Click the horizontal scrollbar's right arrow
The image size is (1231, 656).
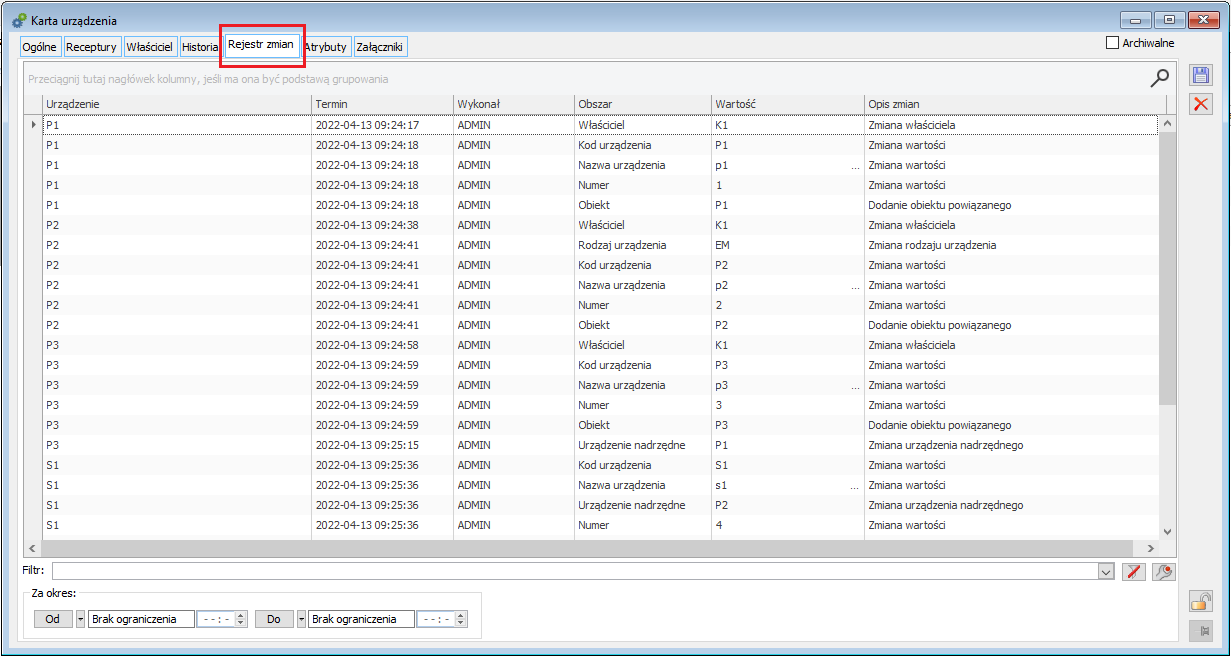1151,548
